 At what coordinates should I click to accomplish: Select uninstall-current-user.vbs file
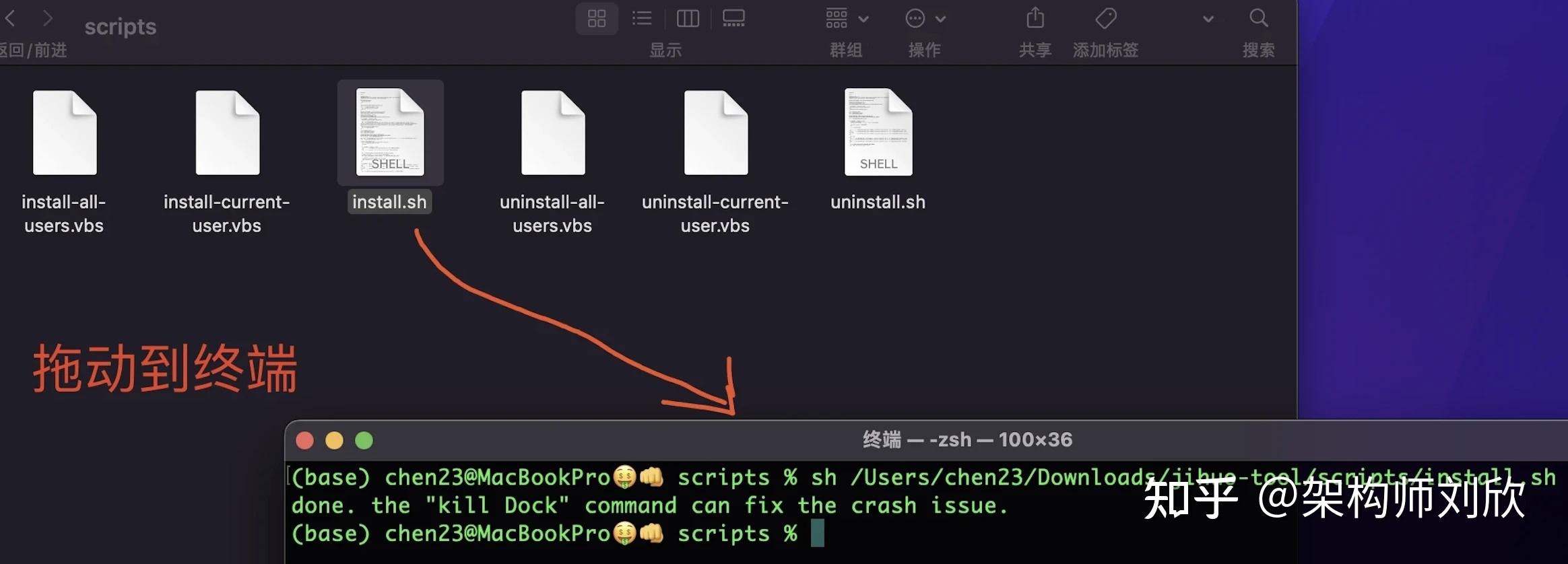[715, 162]
